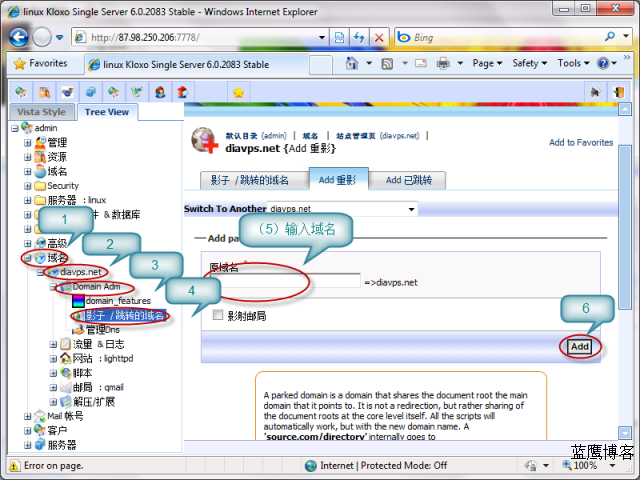Click into the 原域名 text input field

click(x=285, y=281)
